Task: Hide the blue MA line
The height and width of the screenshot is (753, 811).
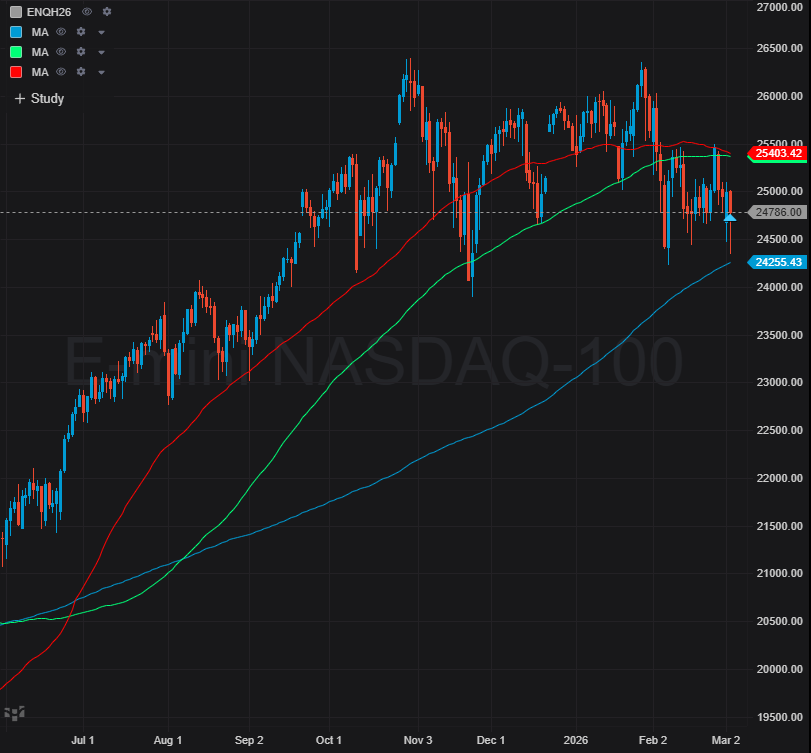Action: tap(61, 32)
